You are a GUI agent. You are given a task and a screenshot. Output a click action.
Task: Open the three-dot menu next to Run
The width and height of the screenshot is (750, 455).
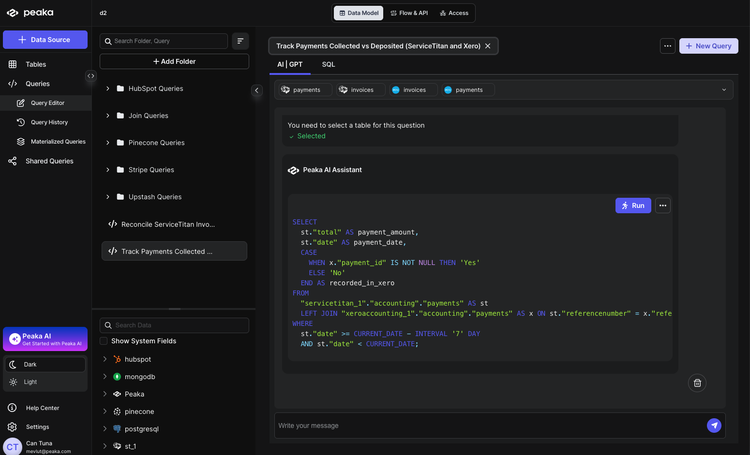tap(663, 205)
